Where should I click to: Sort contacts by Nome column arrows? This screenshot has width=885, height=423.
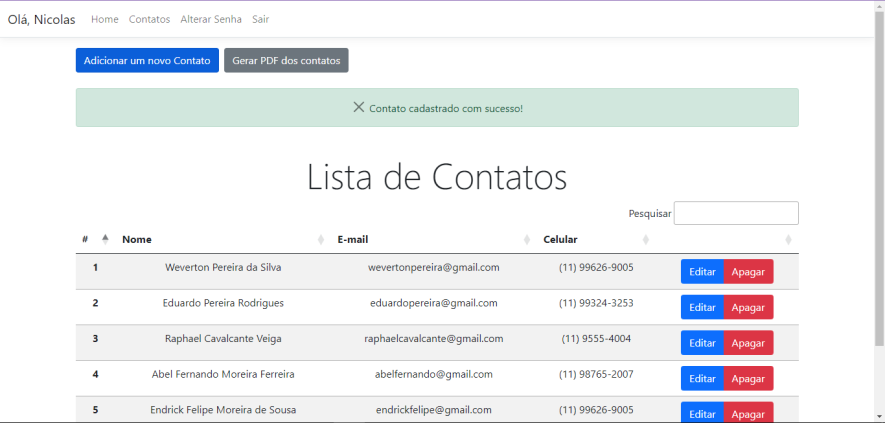(320, 240)
